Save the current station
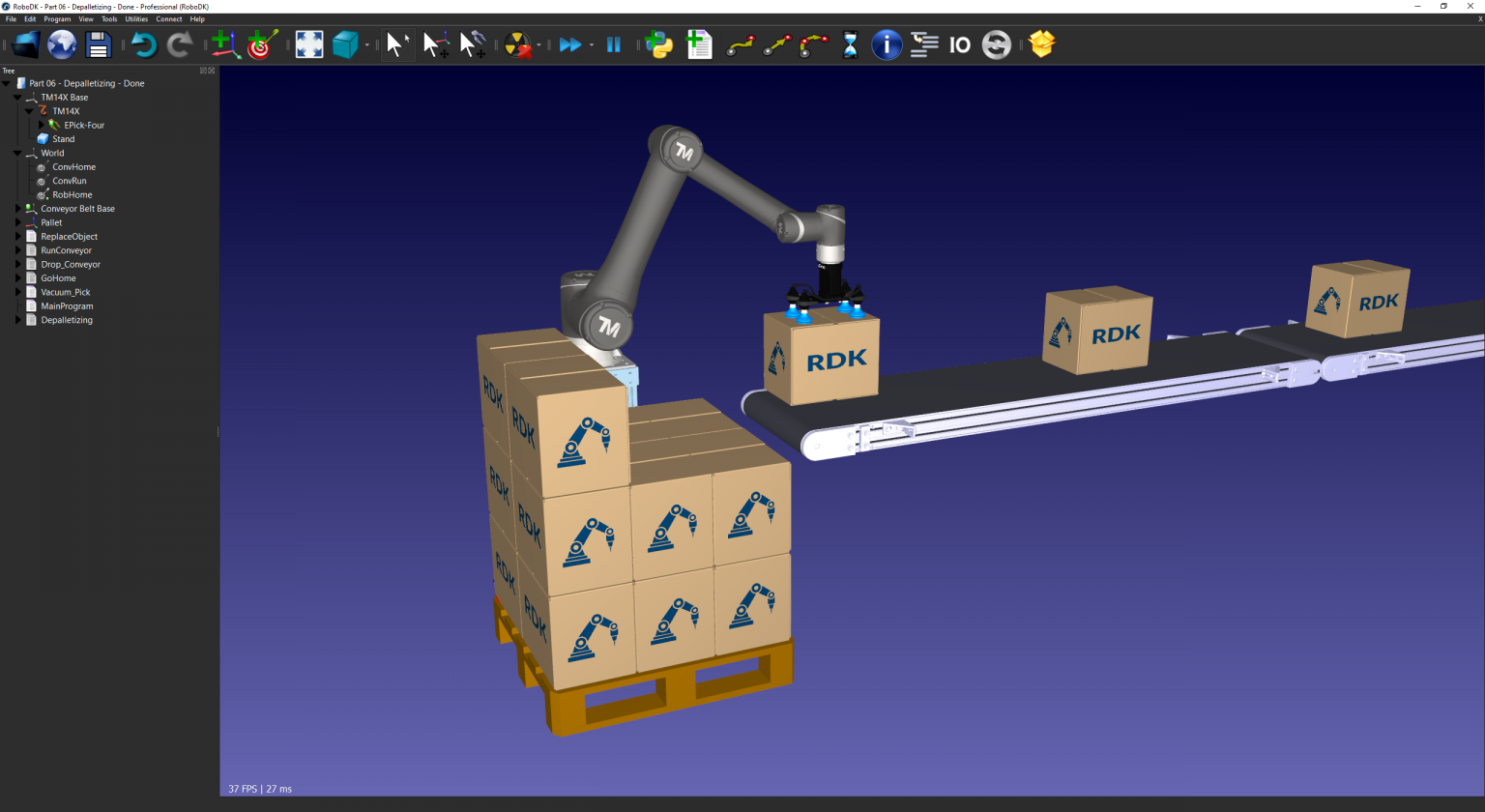This screenshot has width=1485, height=812. 97,44
